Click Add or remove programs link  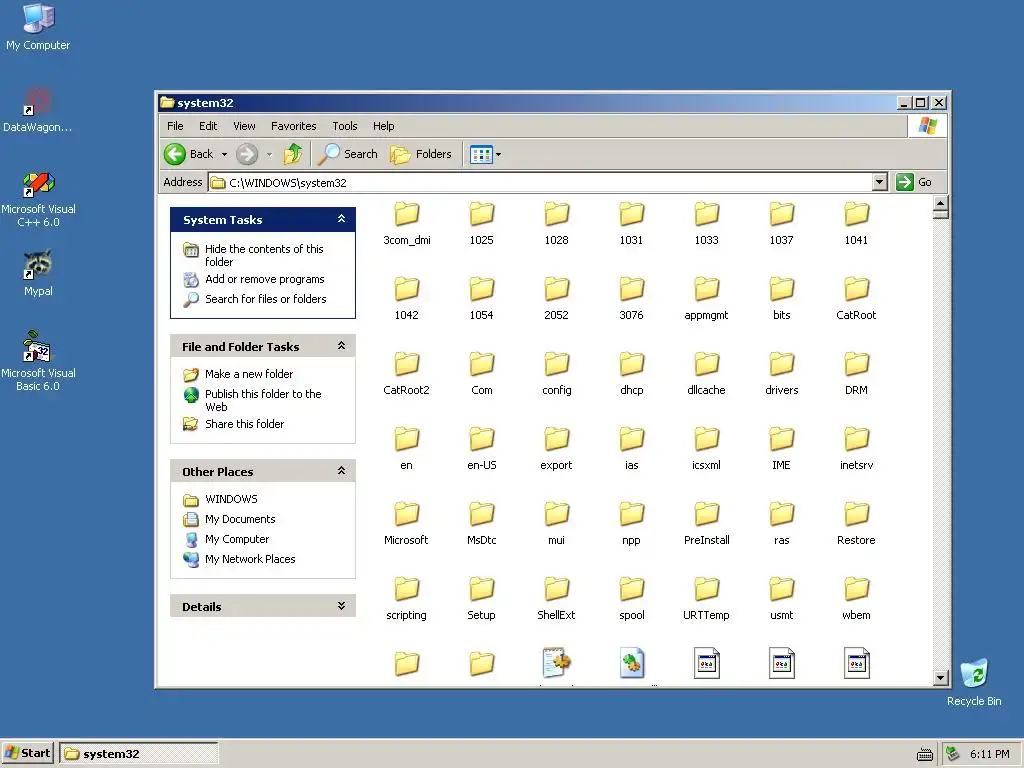264,279
